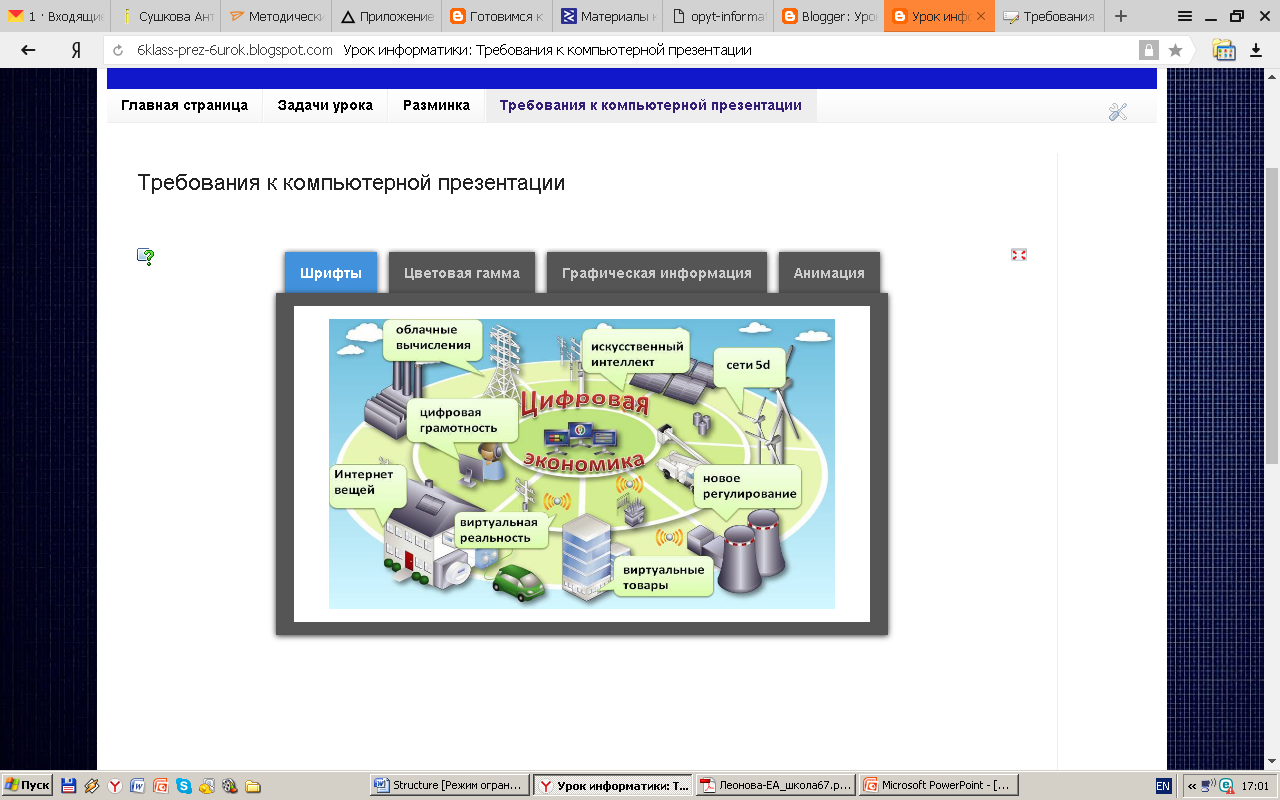Click the Yandex 'Я' home icon
1280x800 pixels.
(x=76, y=50)
